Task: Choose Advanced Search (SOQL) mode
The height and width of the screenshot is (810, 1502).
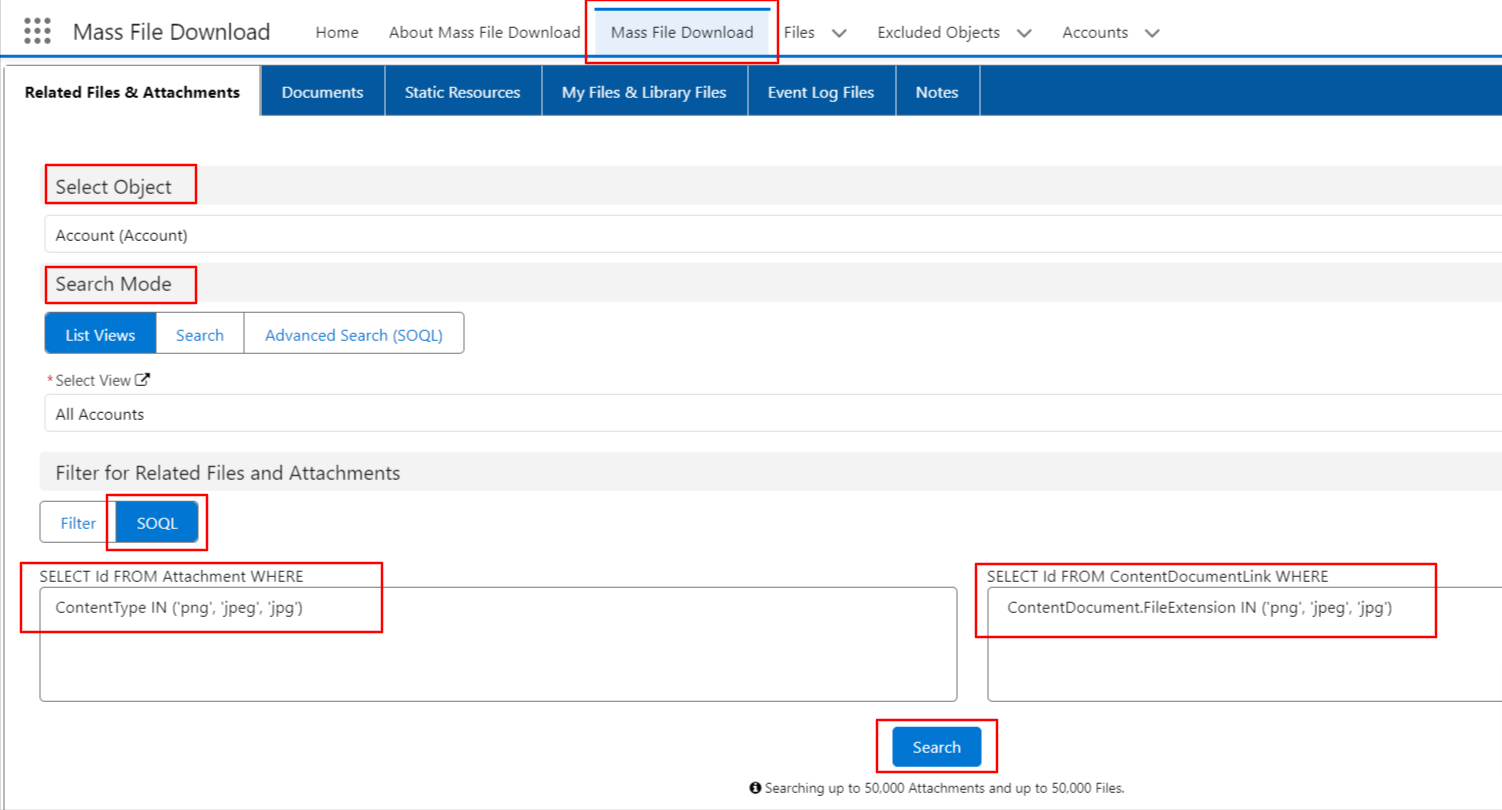Action: [x=354, y=335]
